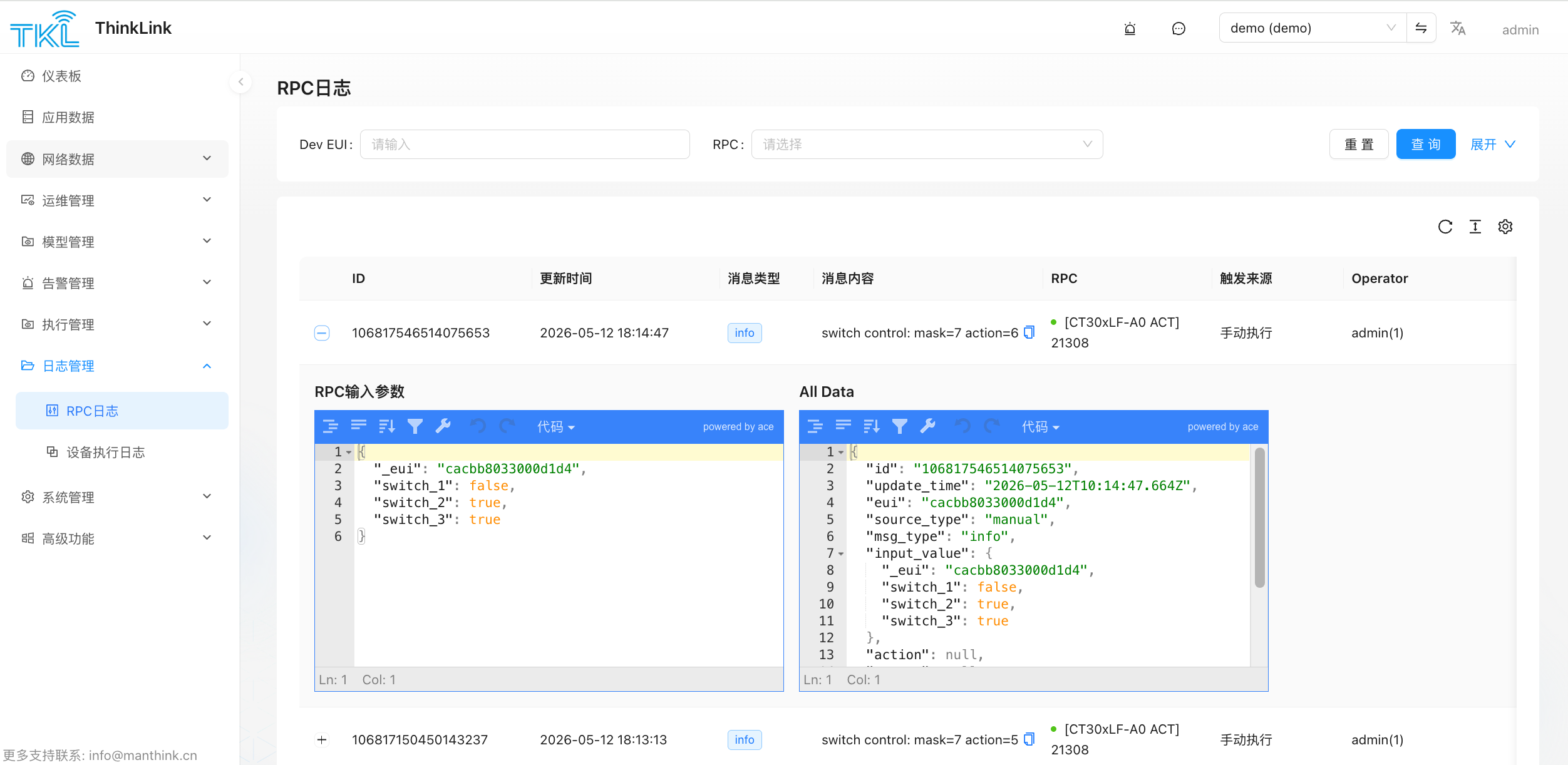Copy message content for action=5 row

coord(1029,739)
